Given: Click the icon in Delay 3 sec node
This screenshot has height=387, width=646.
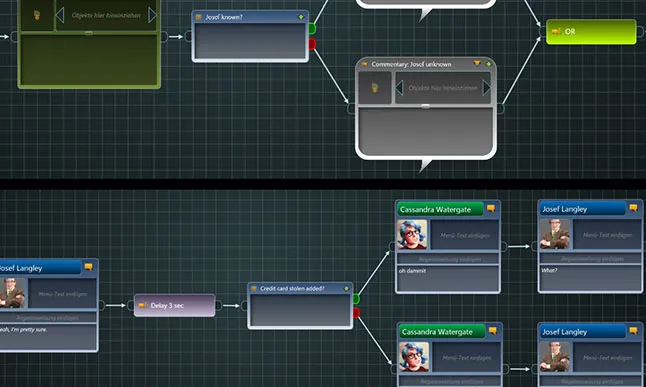Looking at the screenshot, I should (x=143, y=305).
